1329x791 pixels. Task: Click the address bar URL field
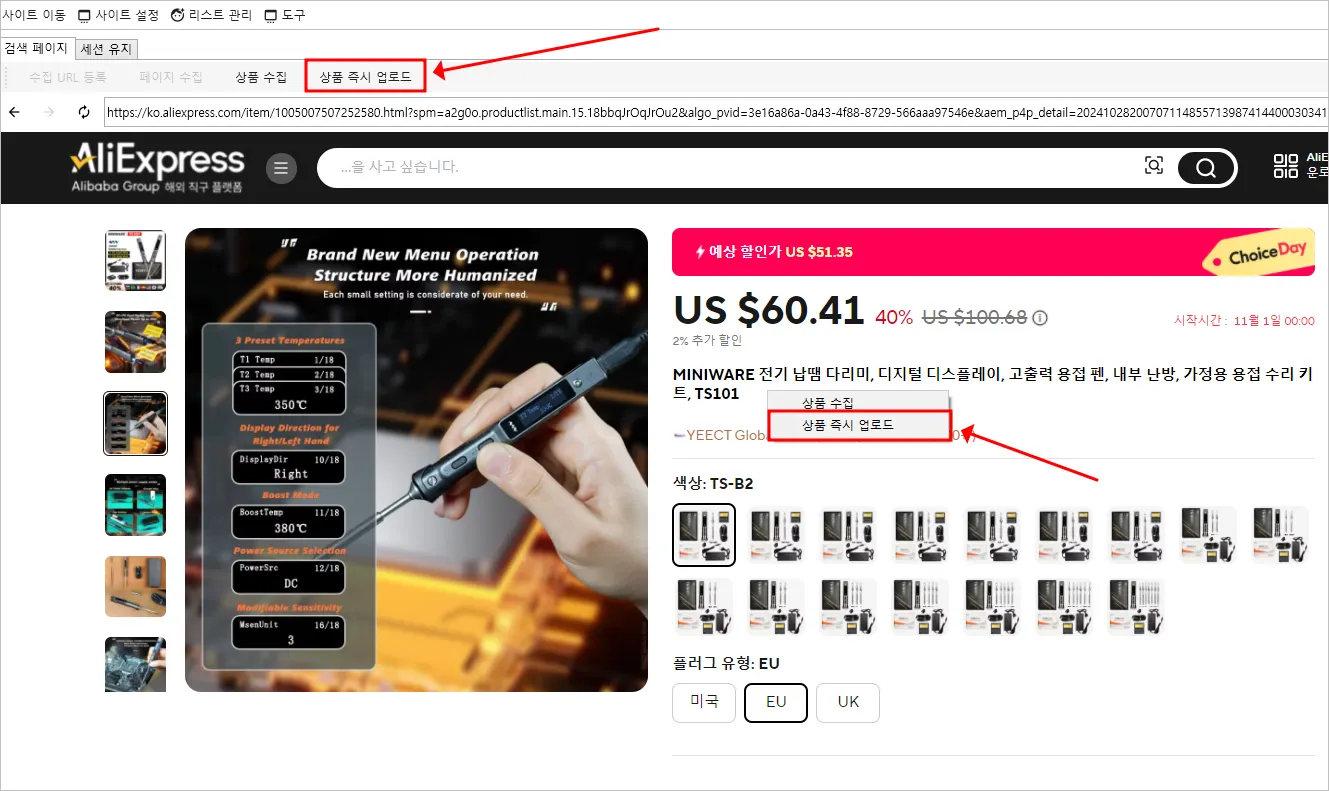click(715, 112)
